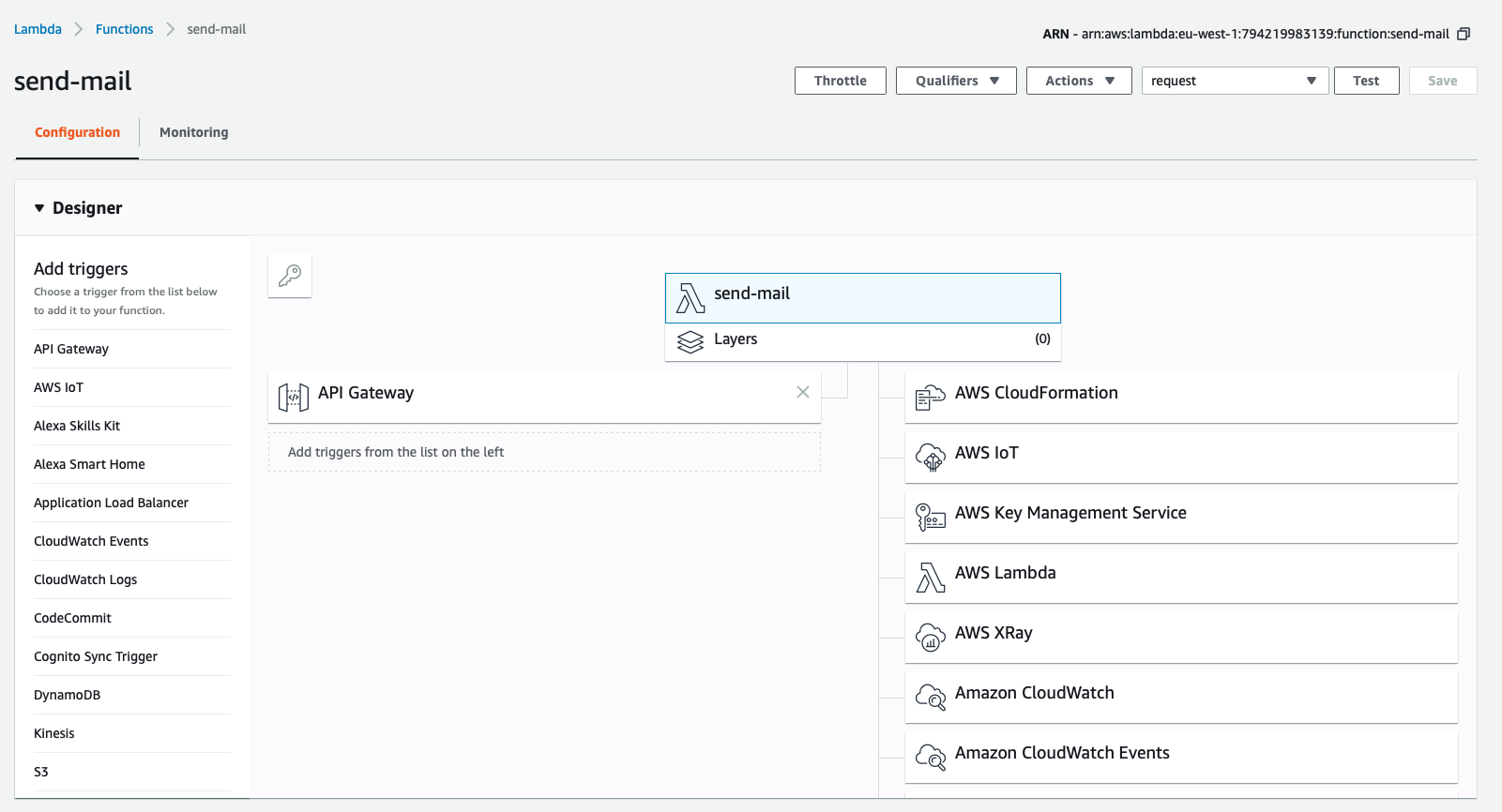Click the API Gateway trigger icon
Screen dimensions: 1502x812
[294, 398]
